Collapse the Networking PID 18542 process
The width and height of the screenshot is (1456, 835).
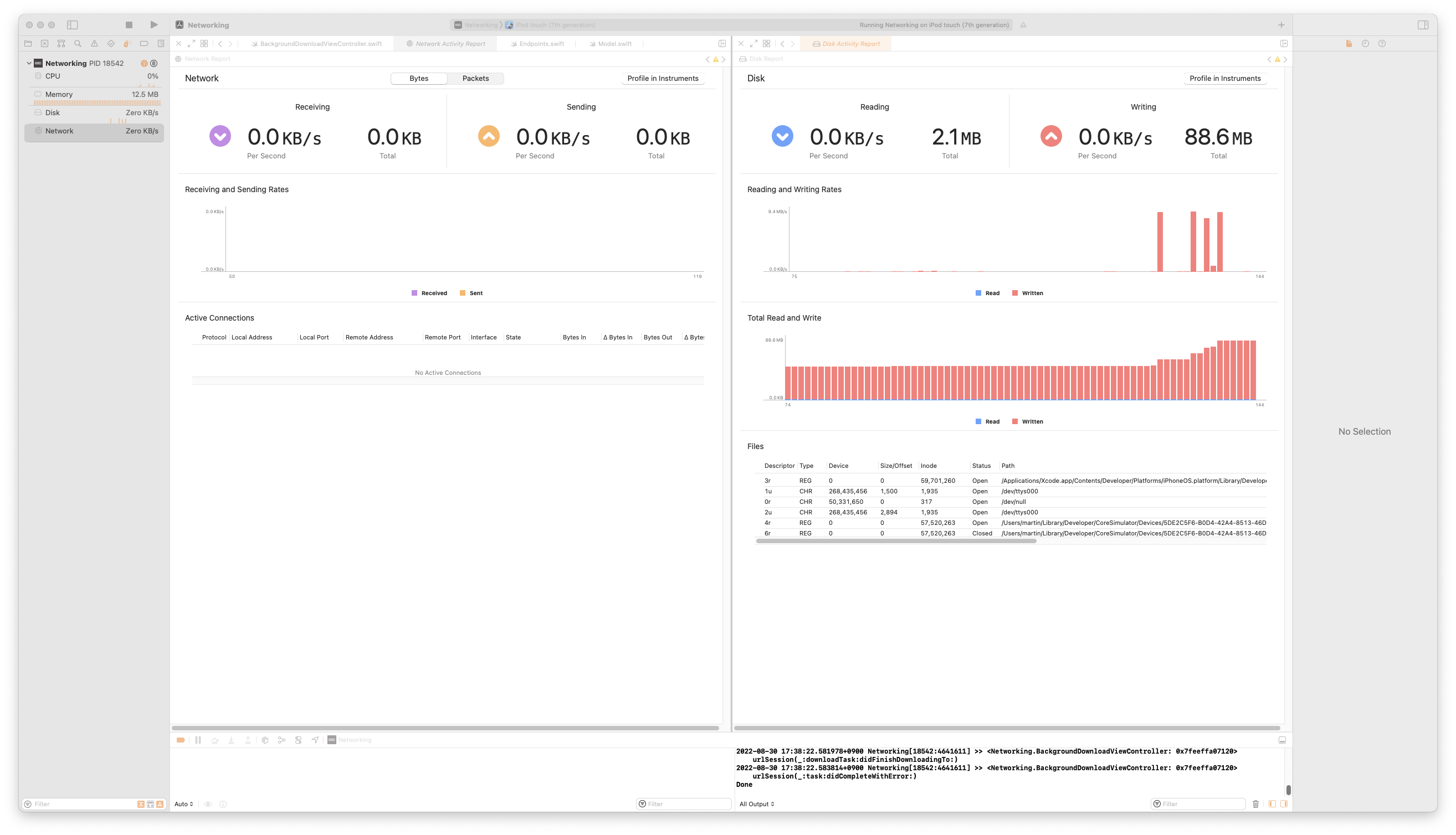click(29, 63)
